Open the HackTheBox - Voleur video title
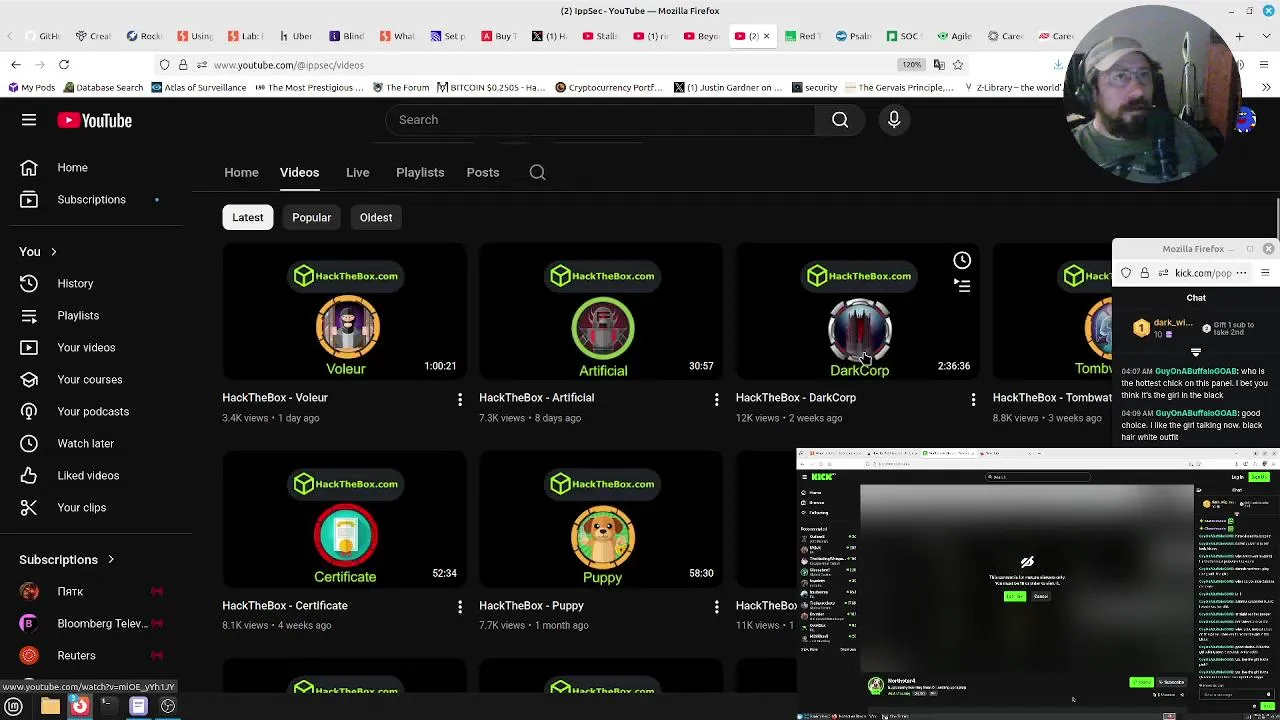 [275, 398]
